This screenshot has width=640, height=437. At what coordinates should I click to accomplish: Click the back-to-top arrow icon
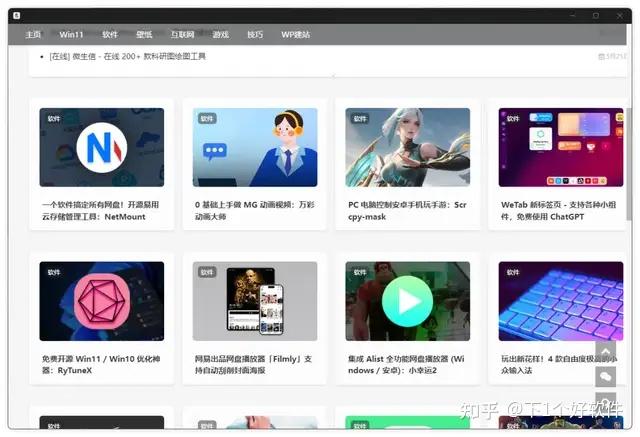pos(606,351)
